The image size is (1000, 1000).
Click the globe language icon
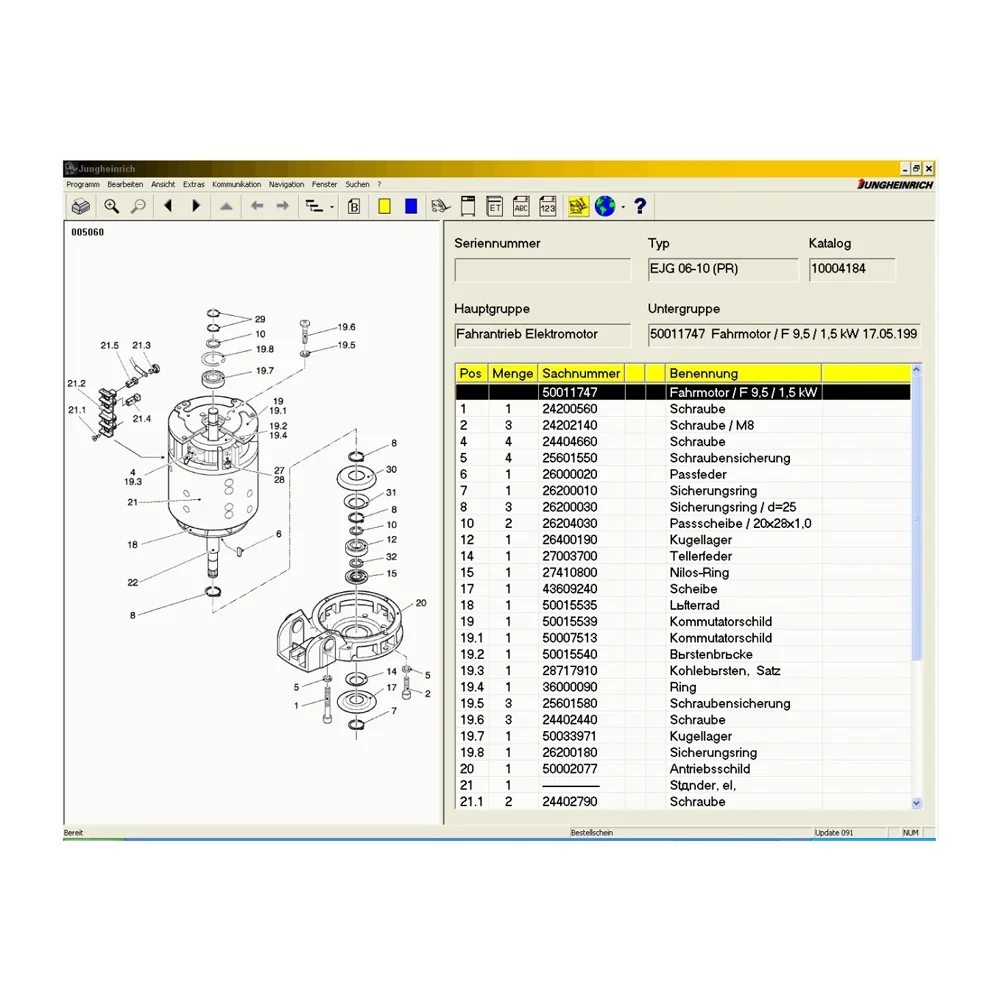pyautogui.click(x=603, y=206)
